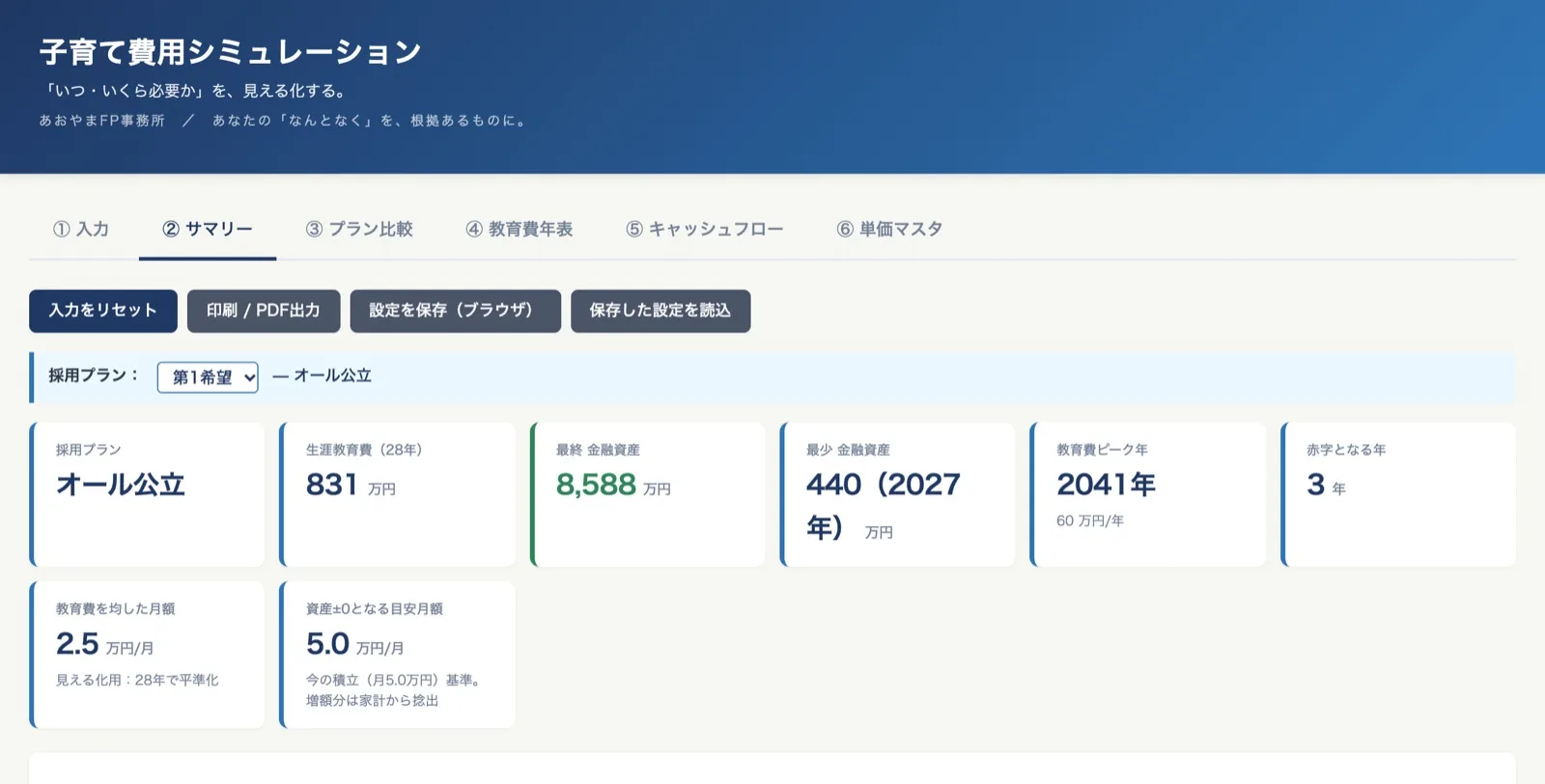Open the ③ プラン比較 tab

coord(359,229)
